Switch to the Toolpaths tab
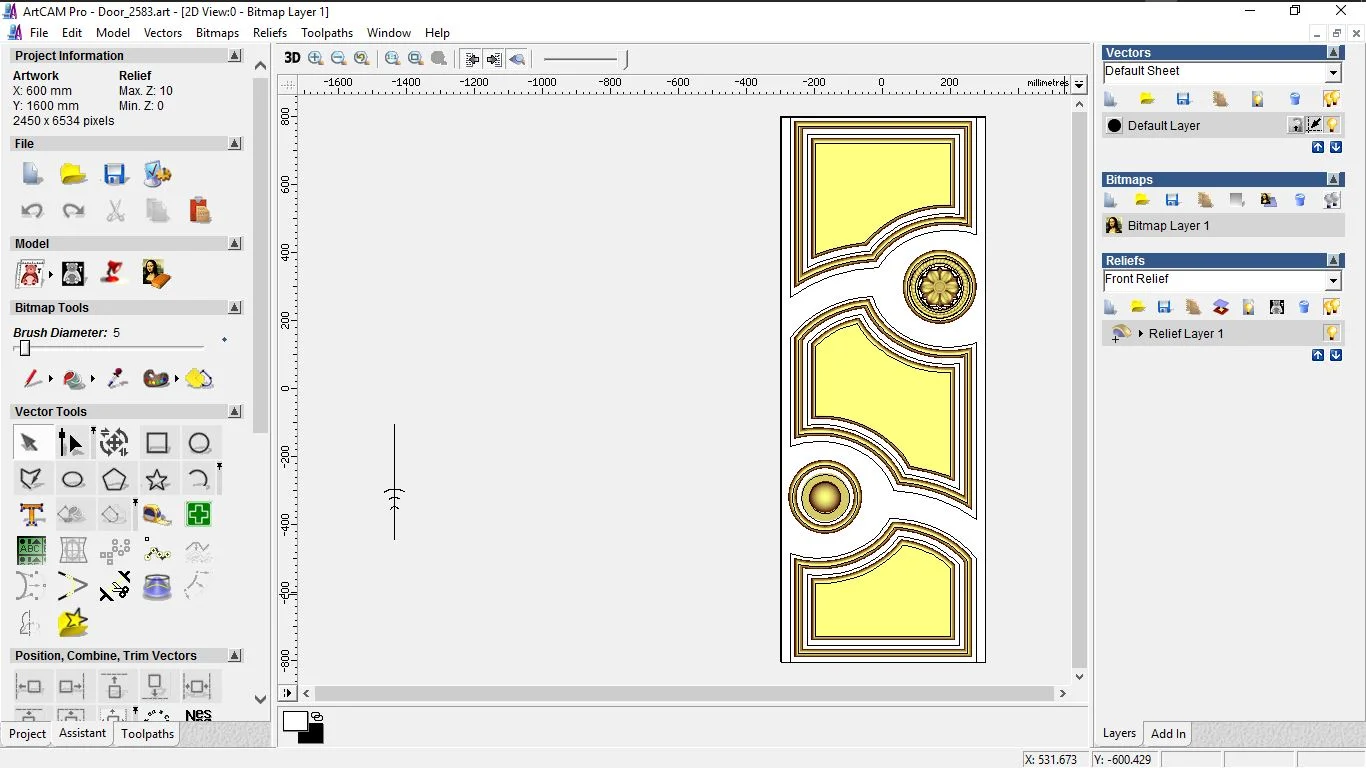Viewport: 1366px width, 768px height. pyautogui.click(x=147, y=734)
